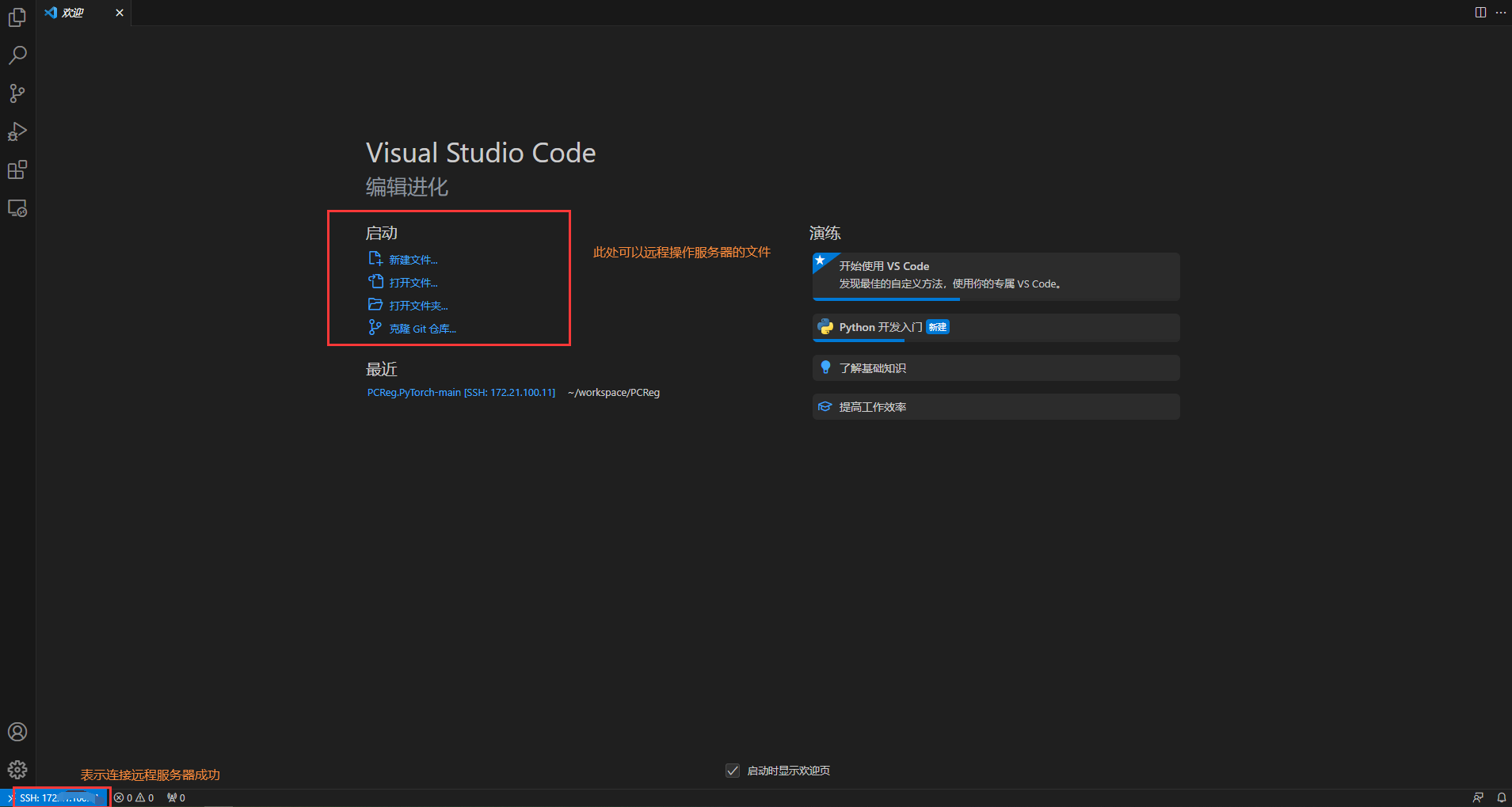1512x807 pixels.
Task: Open 了解基础知识 walkthrough
Action: tap(996, 368)
